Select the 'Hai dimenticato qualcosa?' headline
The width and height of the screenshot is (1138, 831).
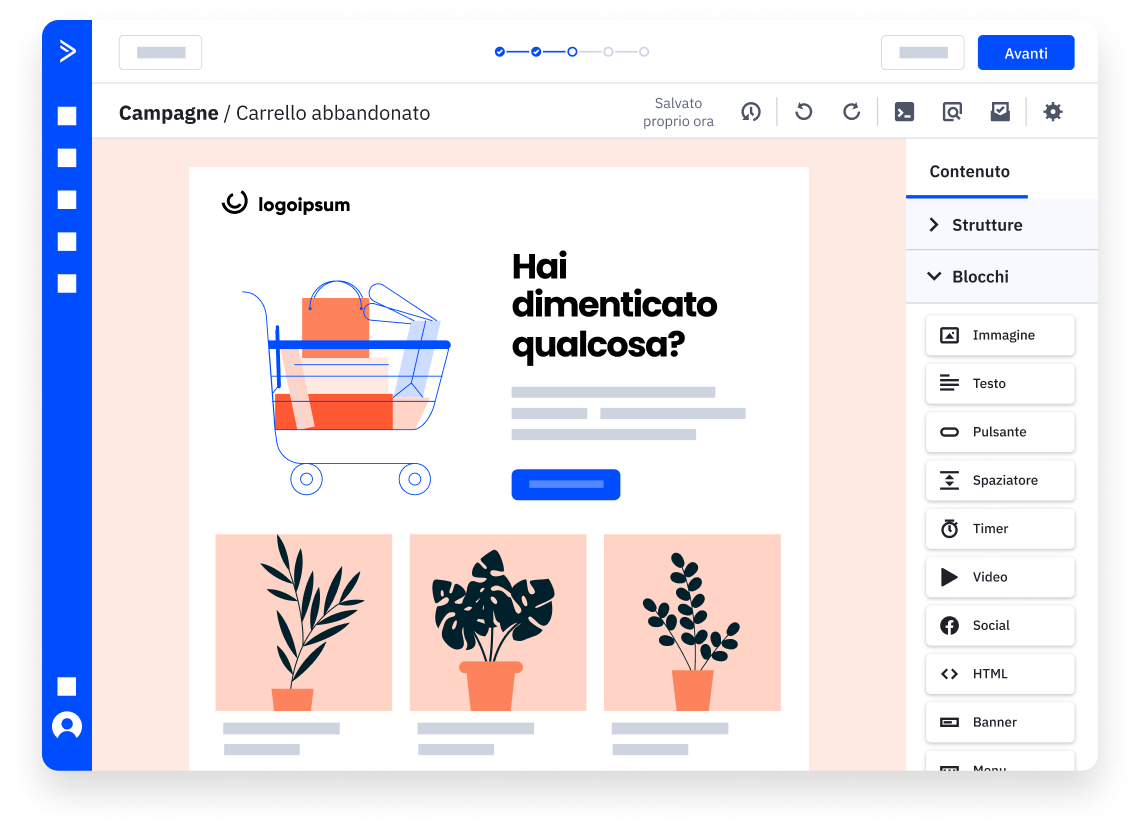pyautogui.click(x=614, y=306)
